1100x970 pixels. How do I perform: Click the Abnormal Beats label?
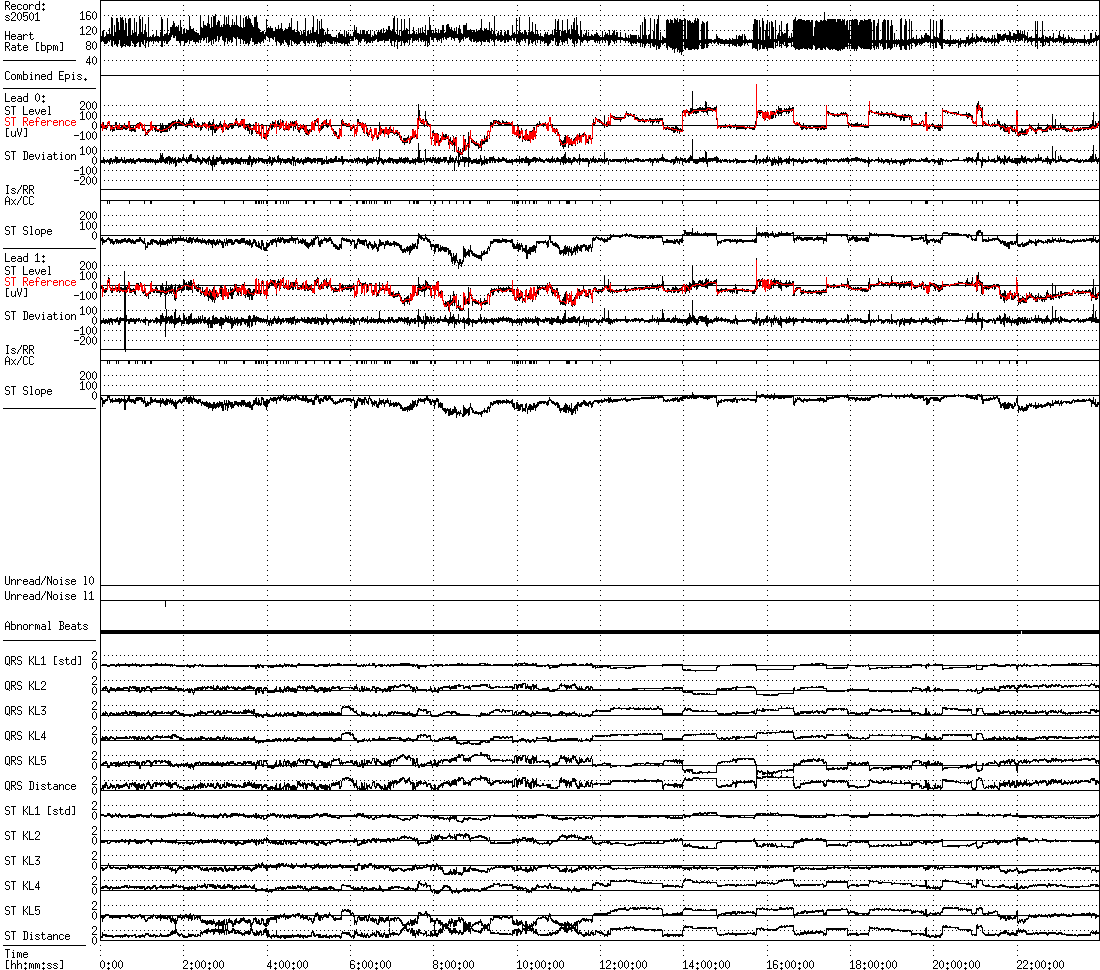(x=46, y=626)
